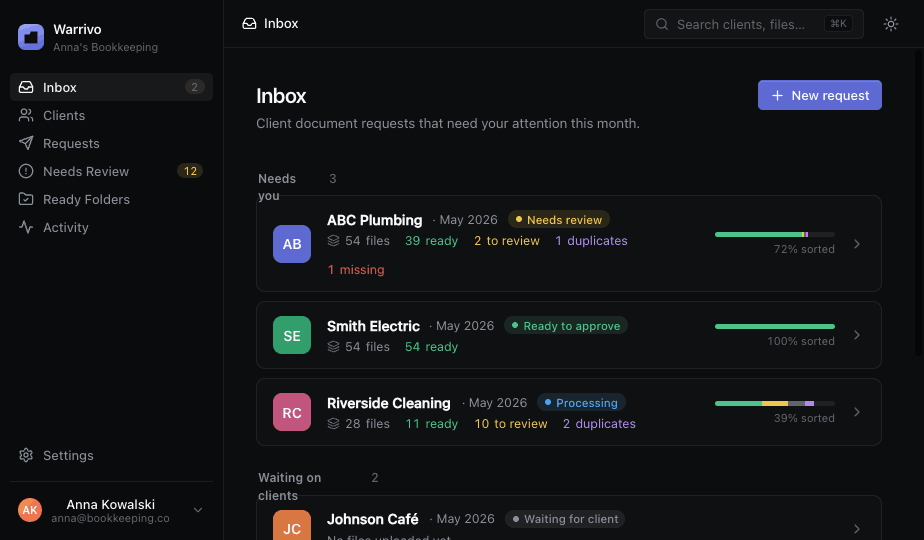Open the Inbox sidebar item

coord(111,87)
